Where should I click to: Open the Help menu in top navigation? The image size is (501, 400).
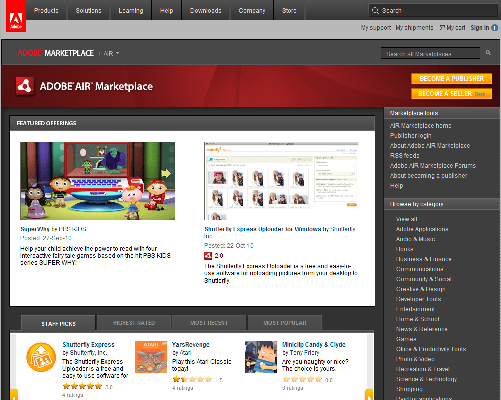click(166, 10)
